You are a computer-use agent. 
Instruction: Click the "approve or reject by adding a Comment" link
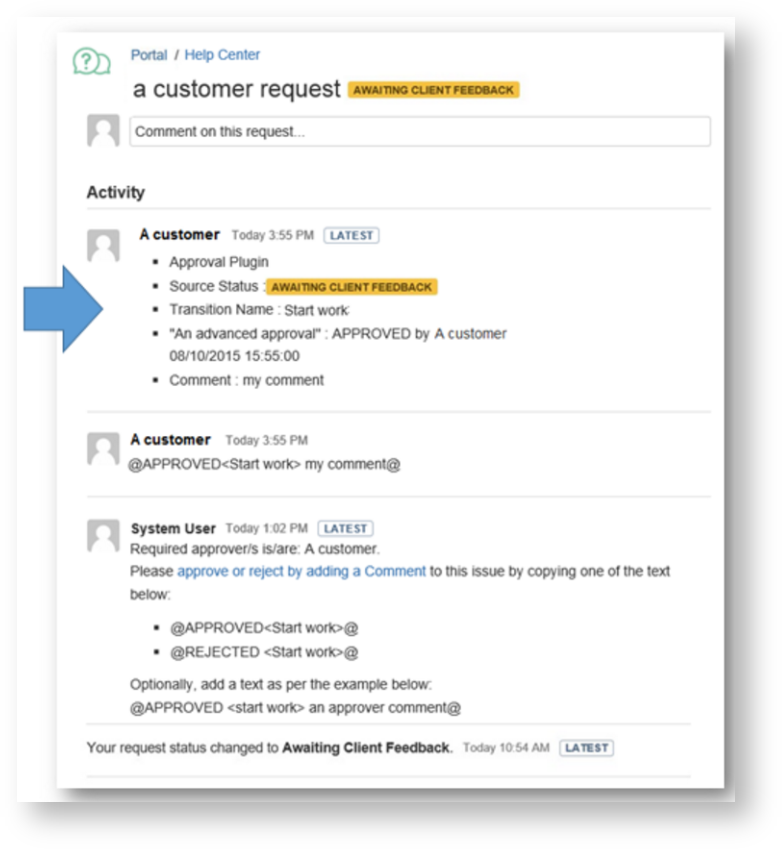click(301, 571)
